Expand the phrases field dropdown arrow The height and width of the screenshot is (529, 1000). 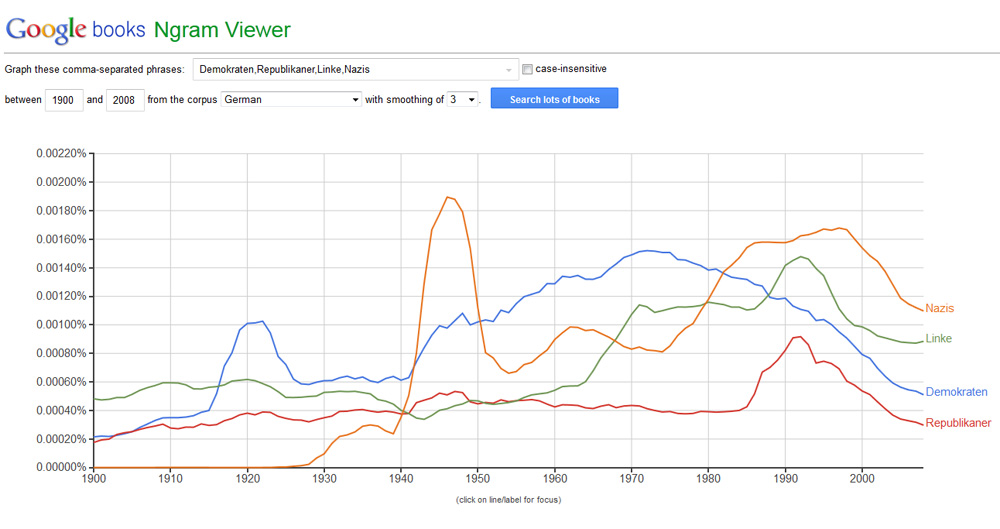[509, 70]
